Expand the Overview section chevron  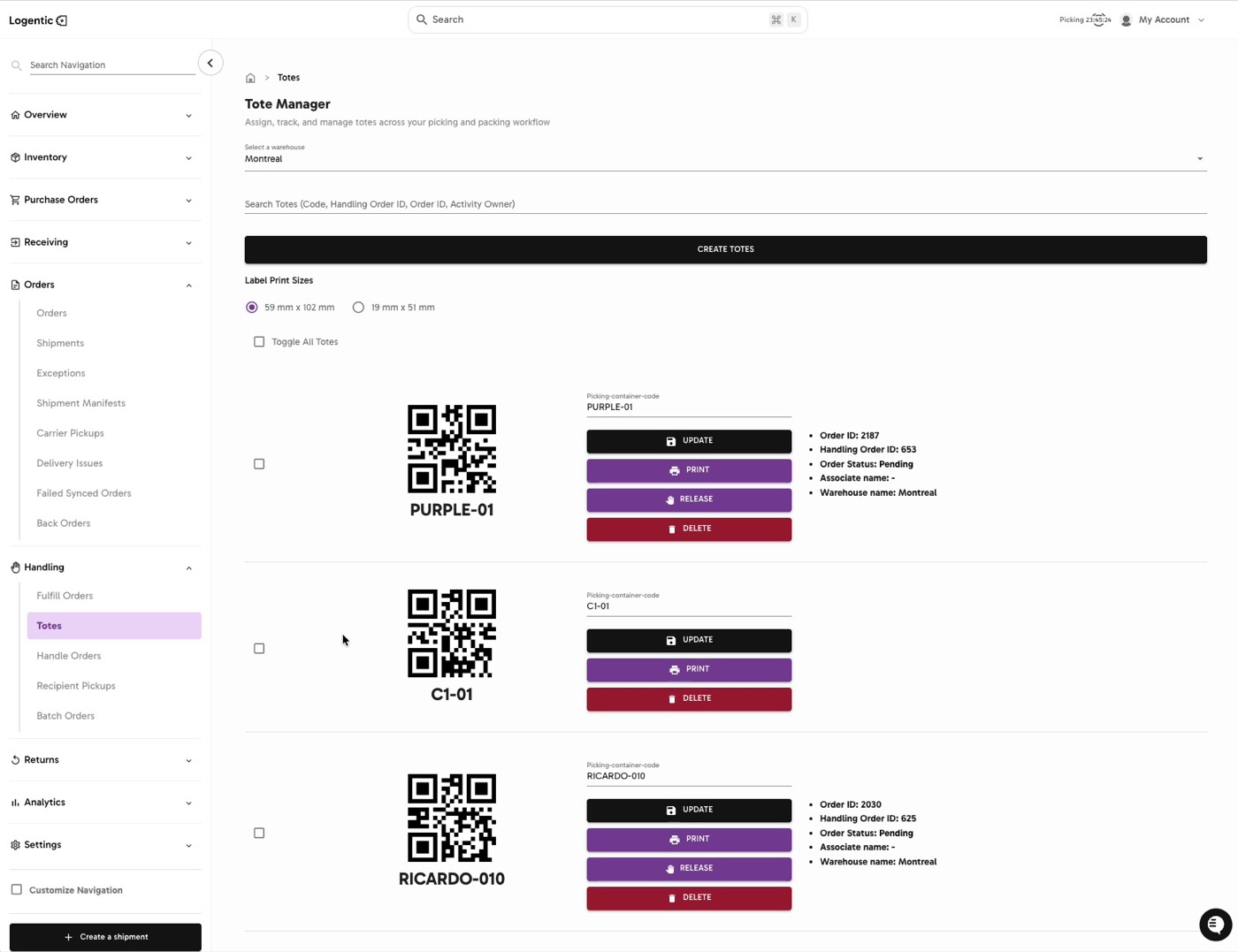click(x=188, y=116)
